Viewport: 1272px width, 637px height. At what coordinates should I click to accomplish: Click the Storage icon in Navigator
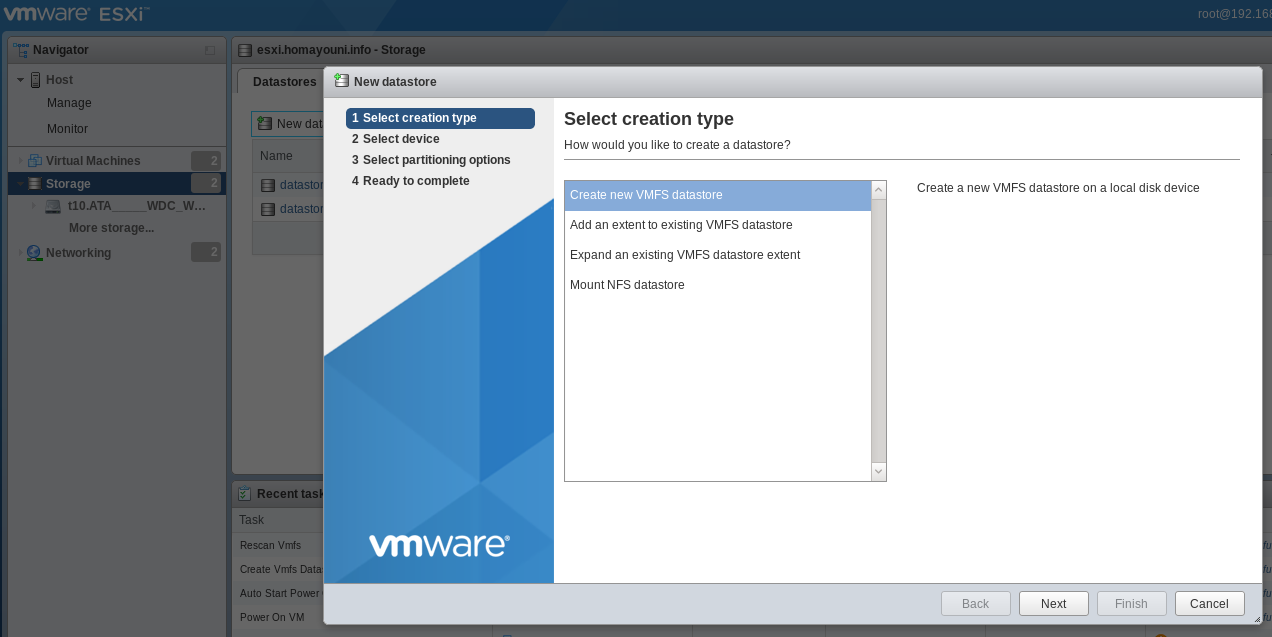point(35,184)
